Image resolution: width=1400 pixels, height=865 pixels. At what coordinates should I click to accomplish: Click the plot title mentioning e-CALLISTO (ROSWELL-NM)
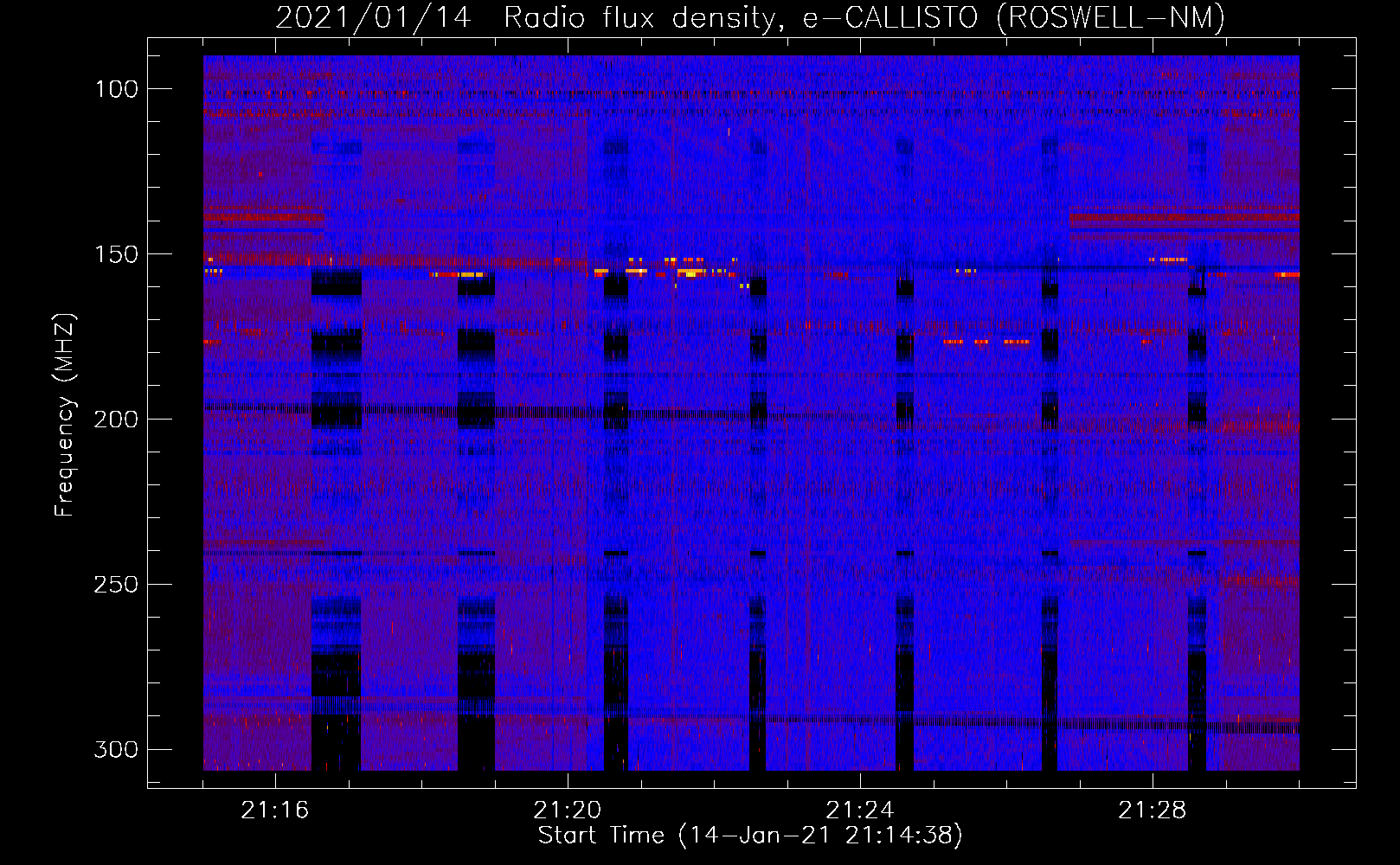750,17
